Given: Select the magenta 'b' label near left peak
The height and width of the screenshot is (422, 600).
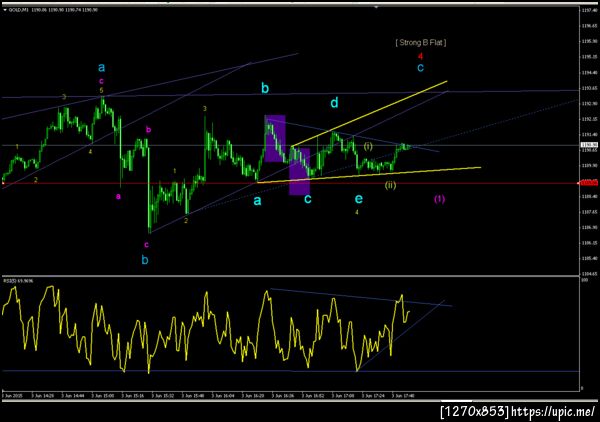Looking at the screenshot, I should 148,130.
